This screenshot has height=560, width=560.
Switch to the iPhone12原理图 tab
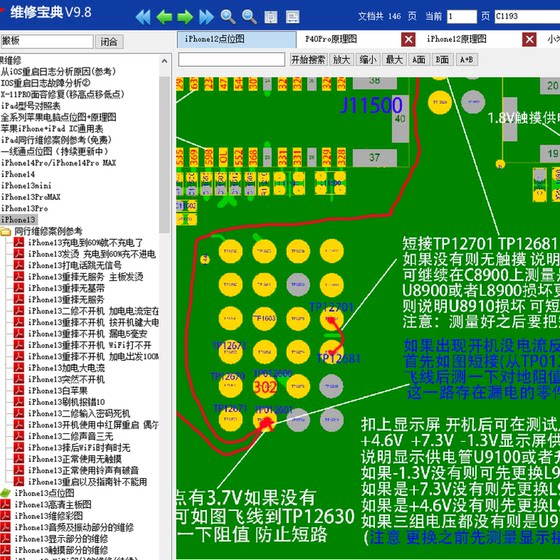[x=457, y=39]
